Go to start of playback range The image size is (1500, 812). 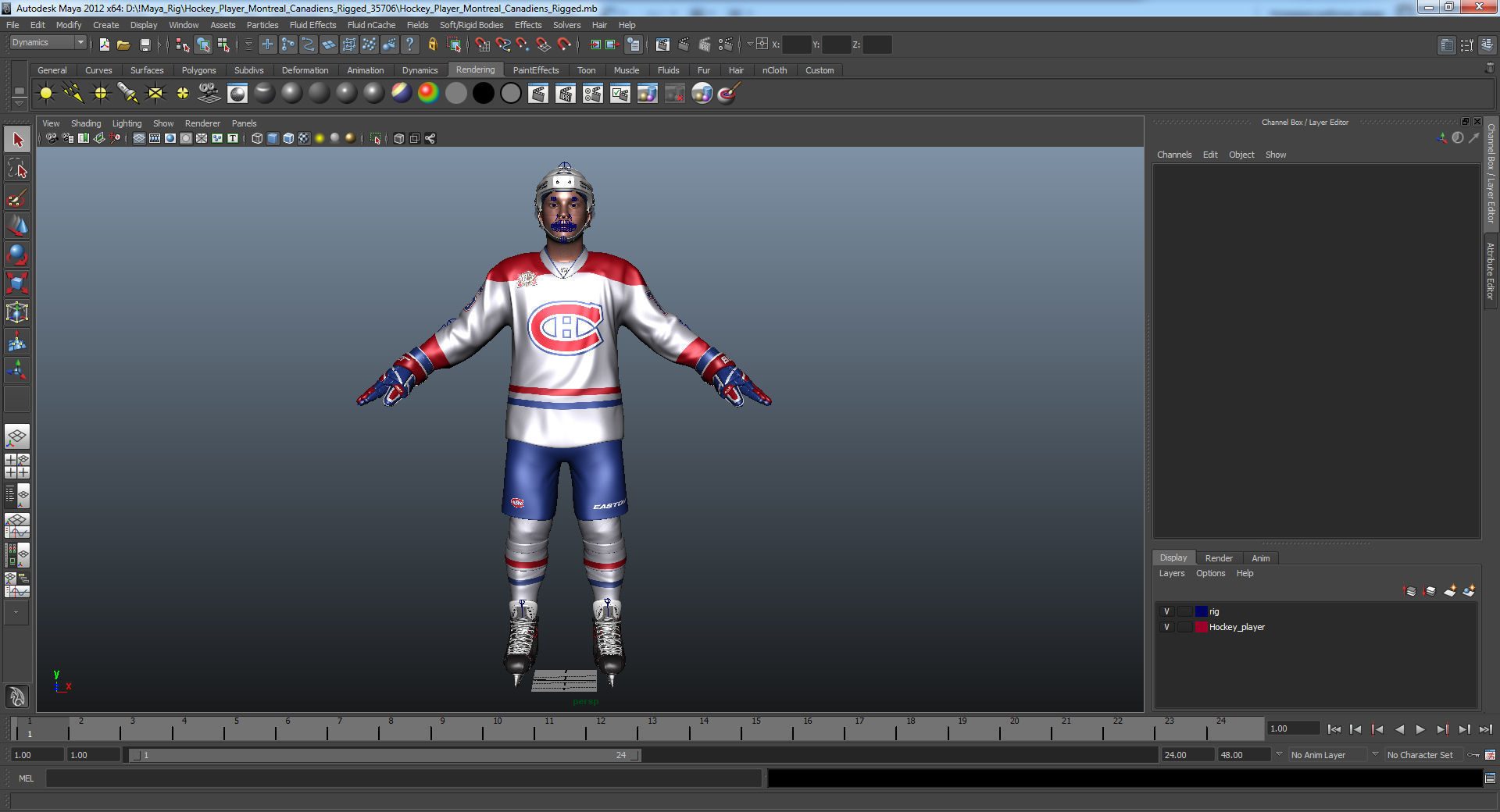(1334, 729)
